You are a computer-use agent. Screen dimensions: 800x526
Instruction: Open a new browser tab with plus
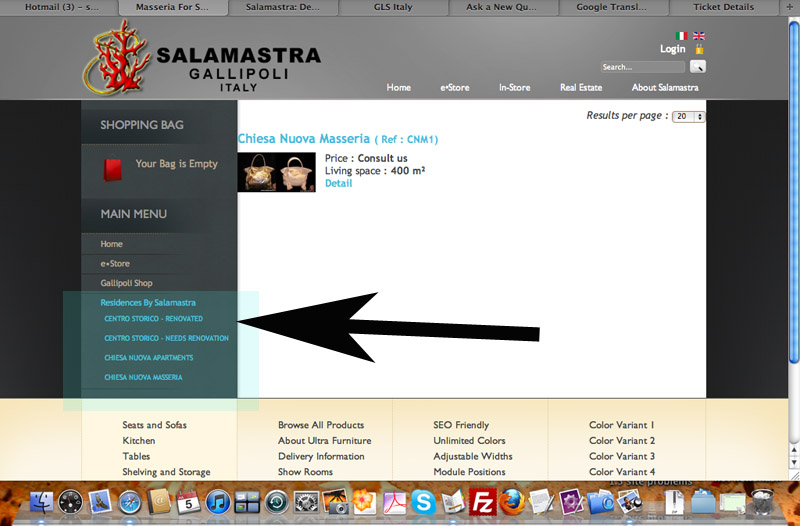pyautogui.click(x=789, y=7)
